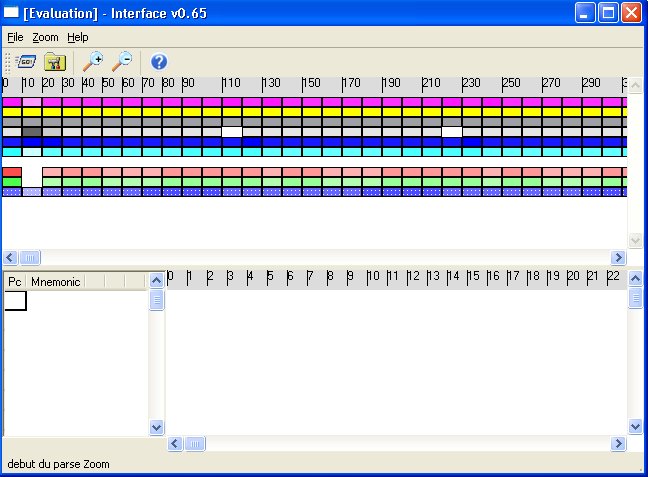Click the top timeline horizontal scrollbar thumb
This screenshot has width=648, height=477.
coord(30,258)
